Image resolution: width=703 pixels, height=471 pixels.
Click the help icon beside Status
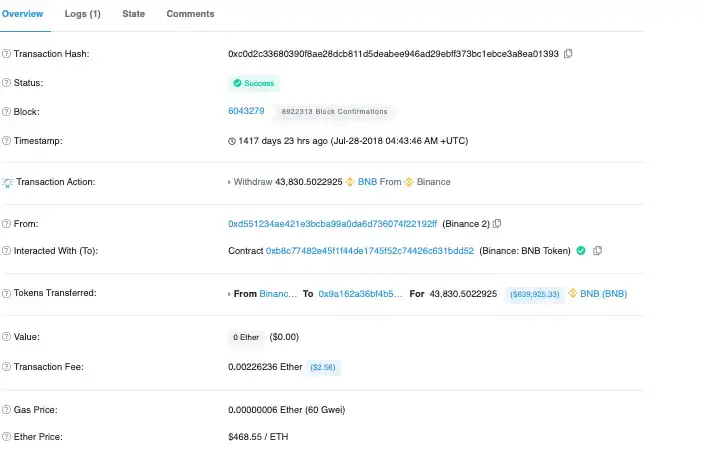6,83
